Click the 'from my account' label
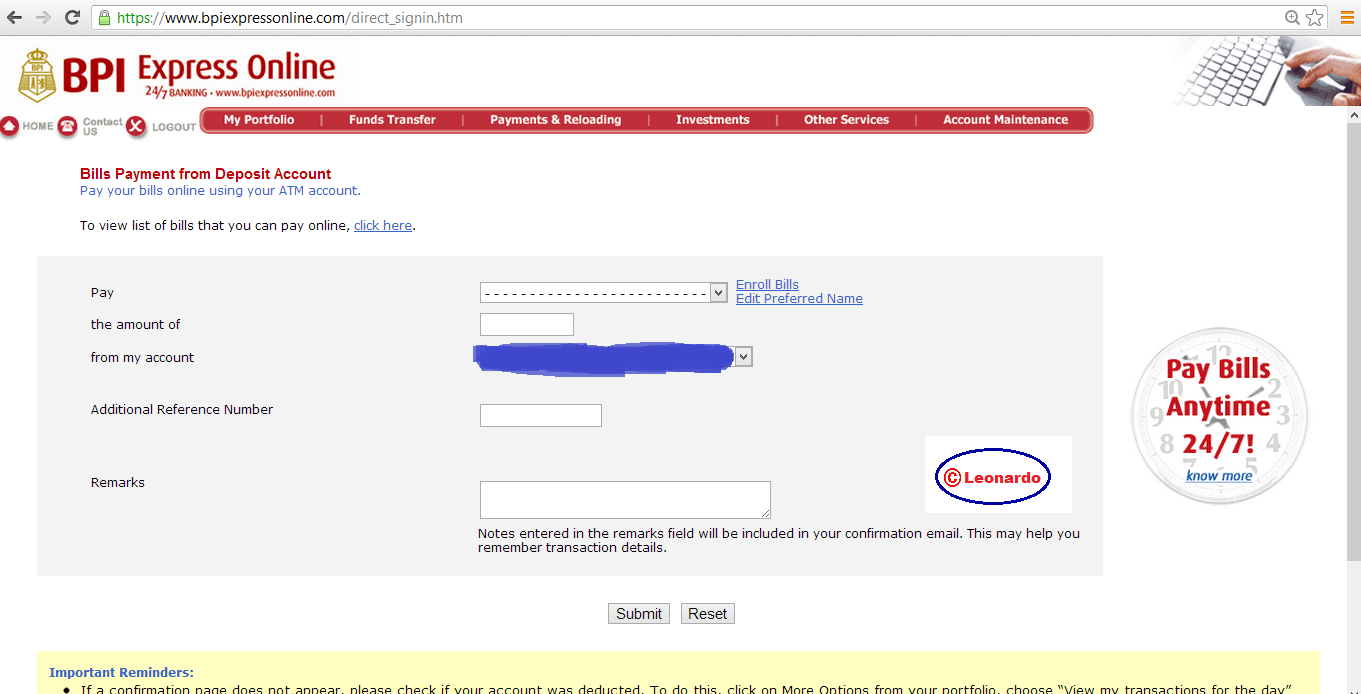Image resolution: width=1361 pixels, height=694 pixels. click(142, 357)
